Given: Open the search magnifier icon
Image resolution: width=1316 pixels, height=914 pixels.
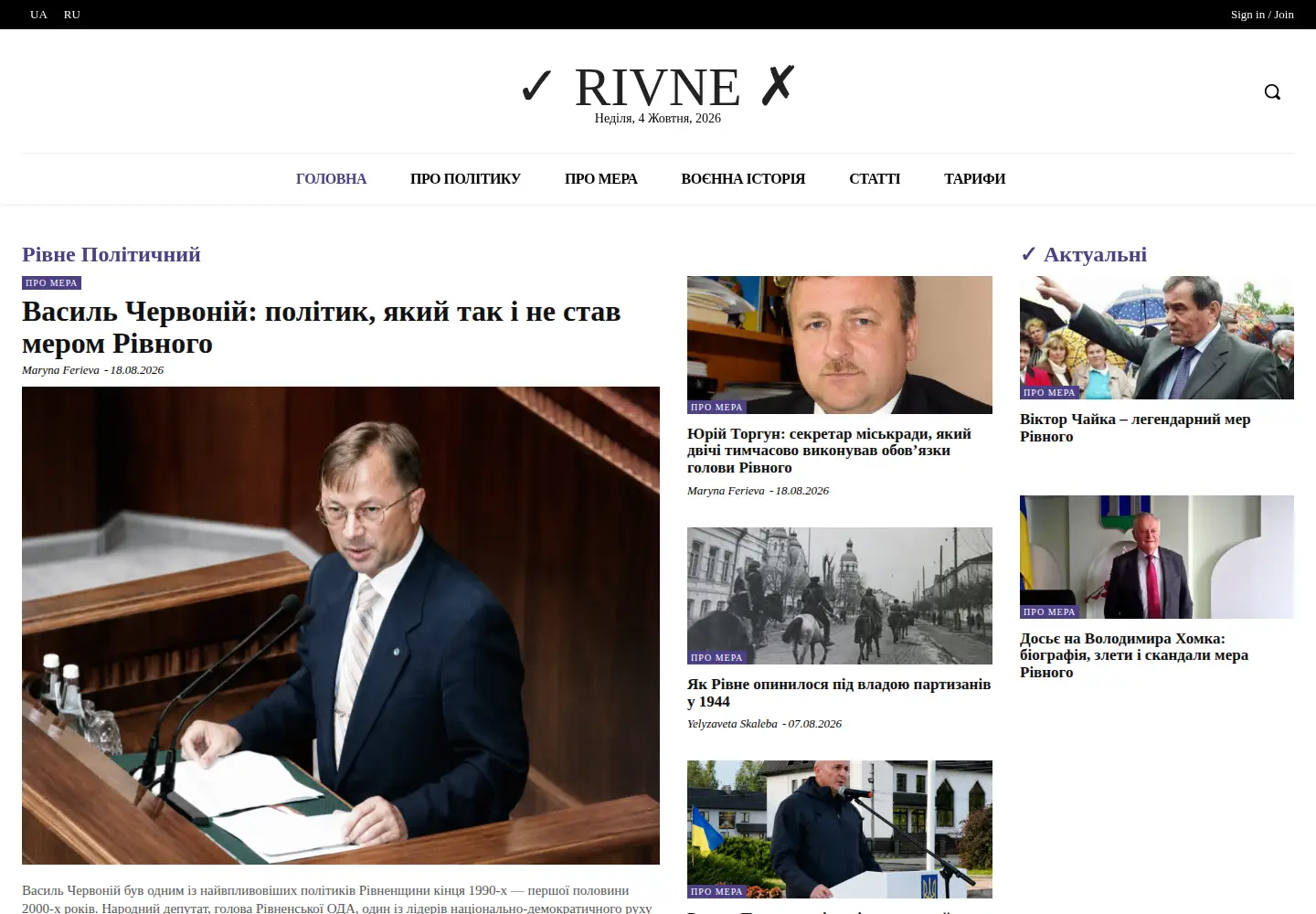Looking at the screenshot, I should [x=1272, y=91].
